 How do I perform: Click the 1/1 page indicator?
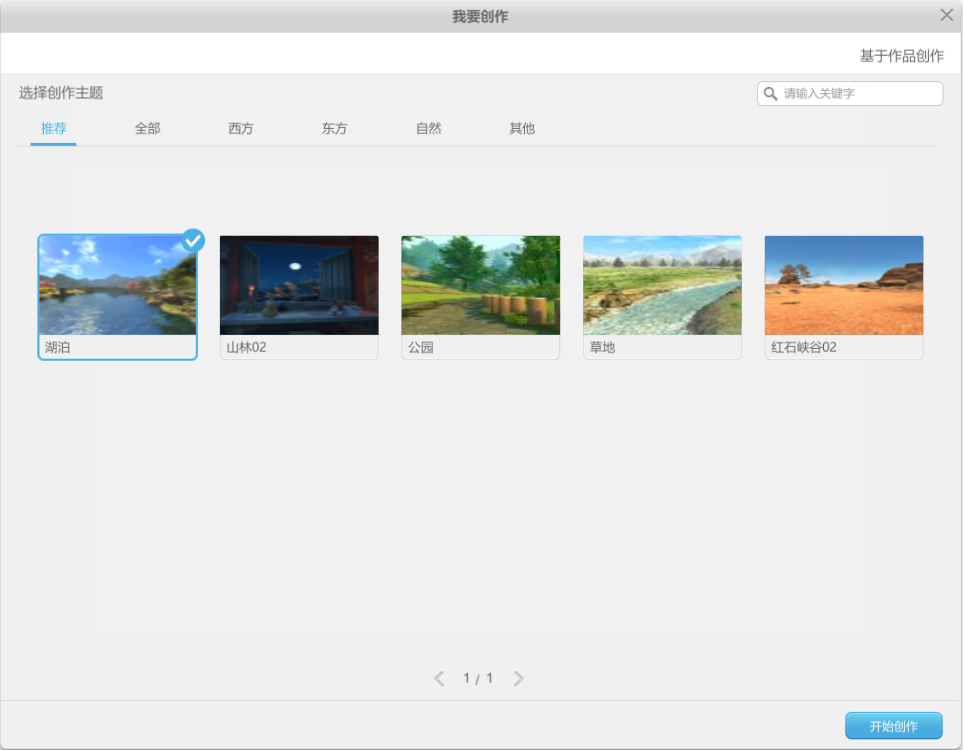point(478,677)
